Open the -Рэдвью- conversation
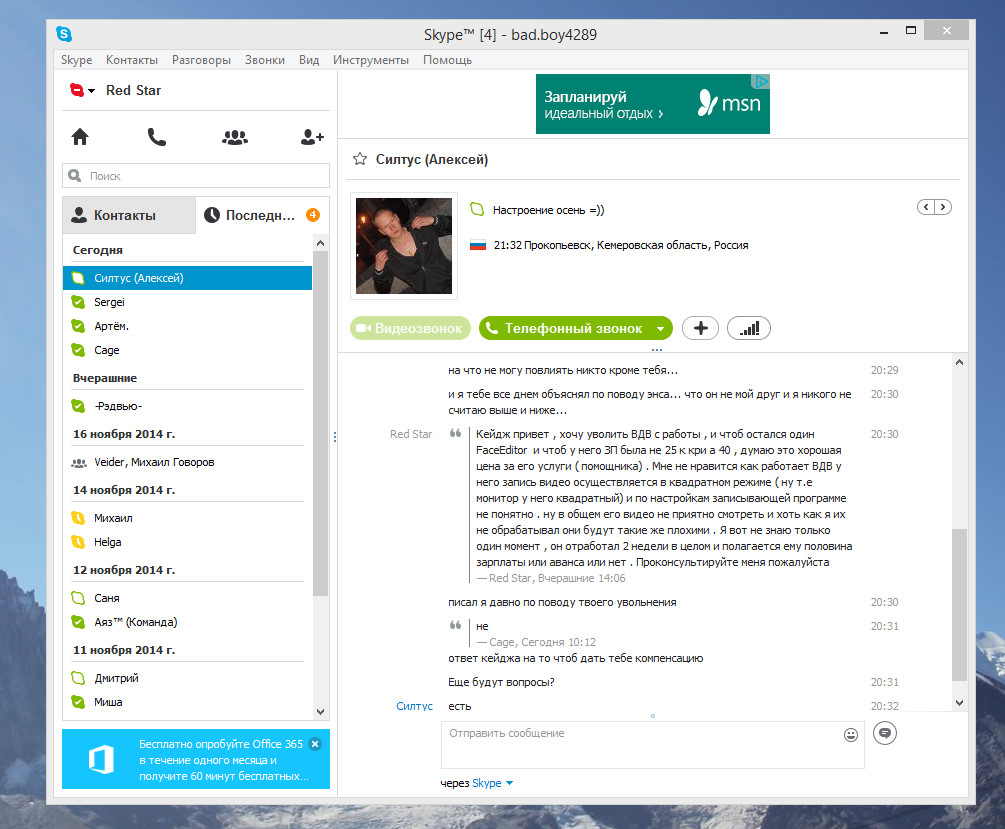Viewport: 1005px width, 829px height. (x=187, y=406)
